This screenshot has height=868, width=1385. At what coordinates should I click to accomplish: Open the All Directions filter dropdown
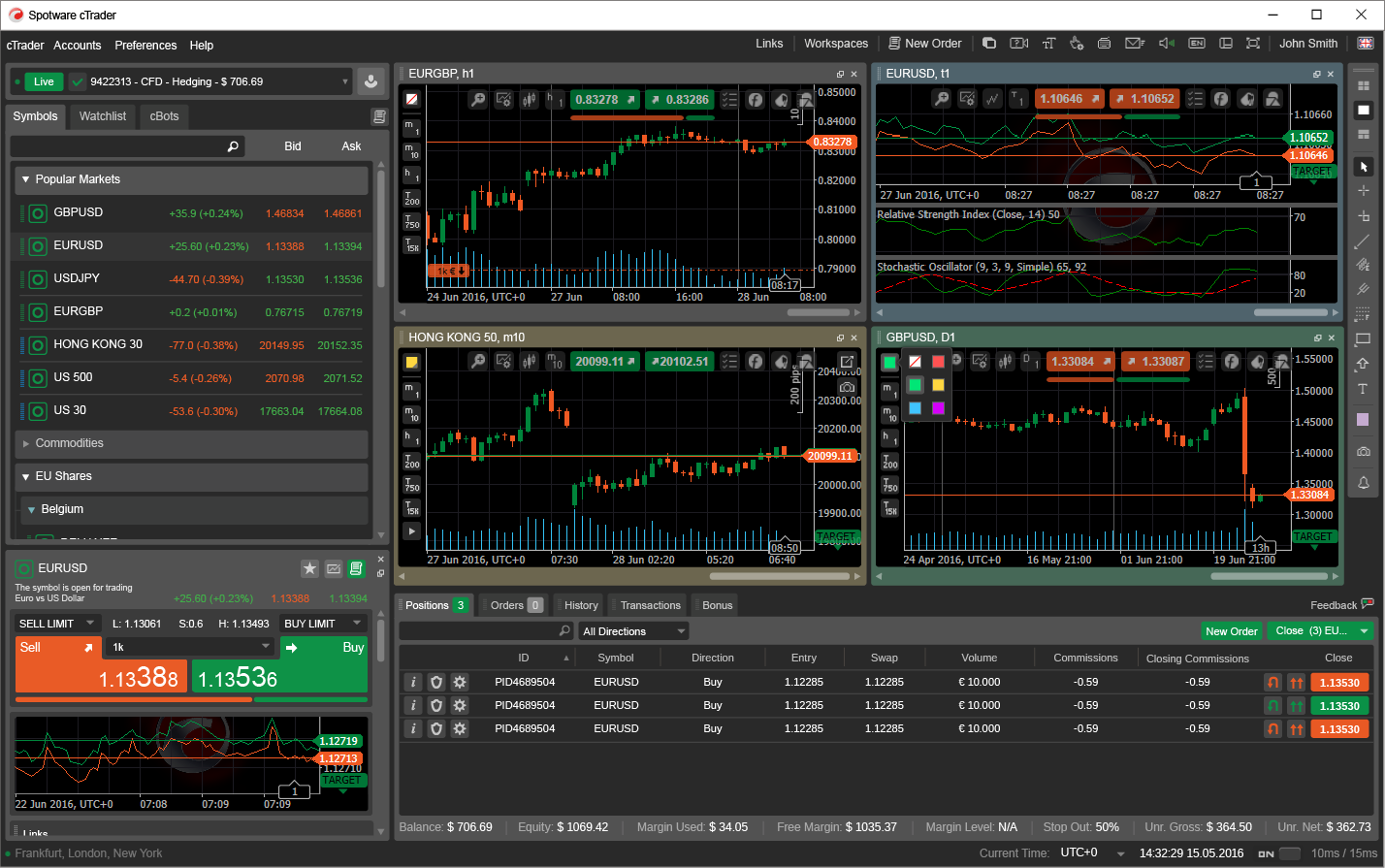click(x=633, y=631)
